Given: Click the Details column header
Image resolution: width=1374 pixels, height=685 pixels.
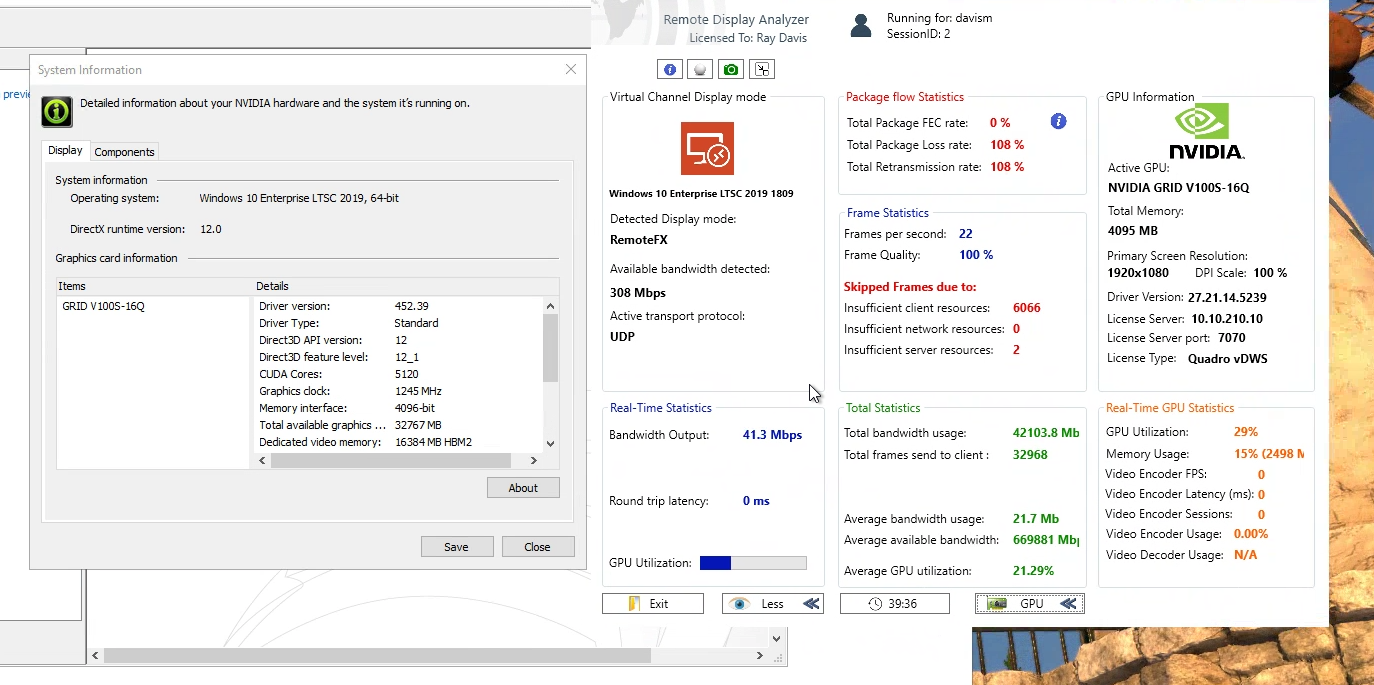Looking at the screenshot, I should point(406,286).
